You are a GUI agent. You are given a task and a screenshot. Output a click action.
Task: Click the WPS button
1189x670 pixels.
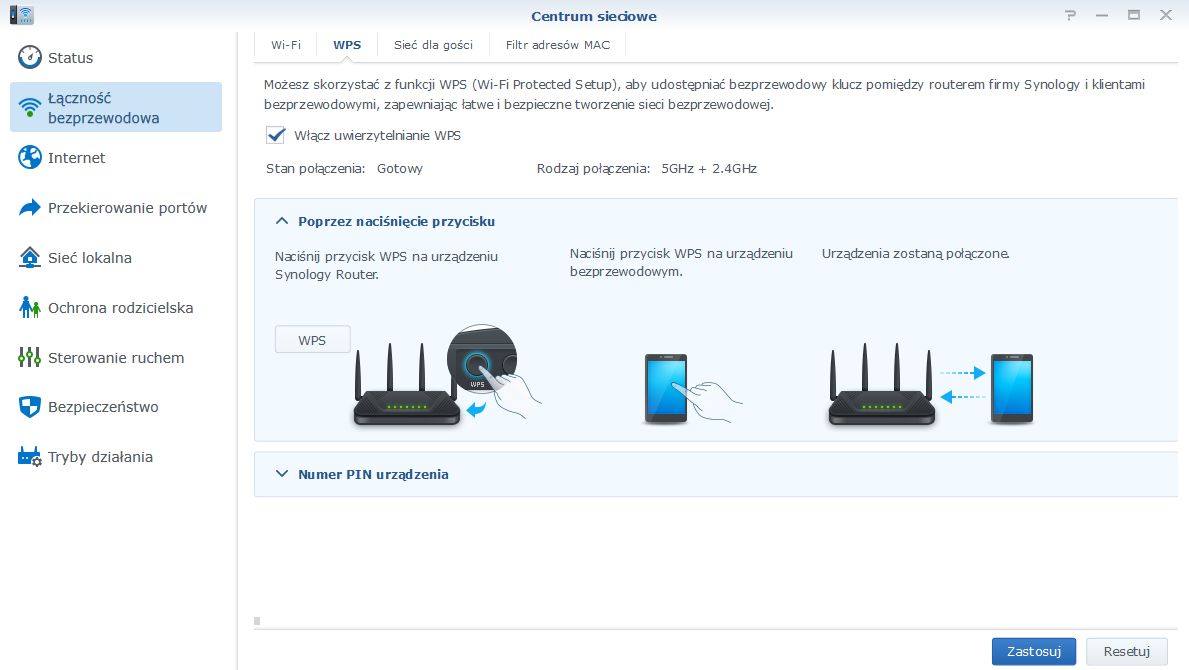pyautogui.click(x=312, y=340)
